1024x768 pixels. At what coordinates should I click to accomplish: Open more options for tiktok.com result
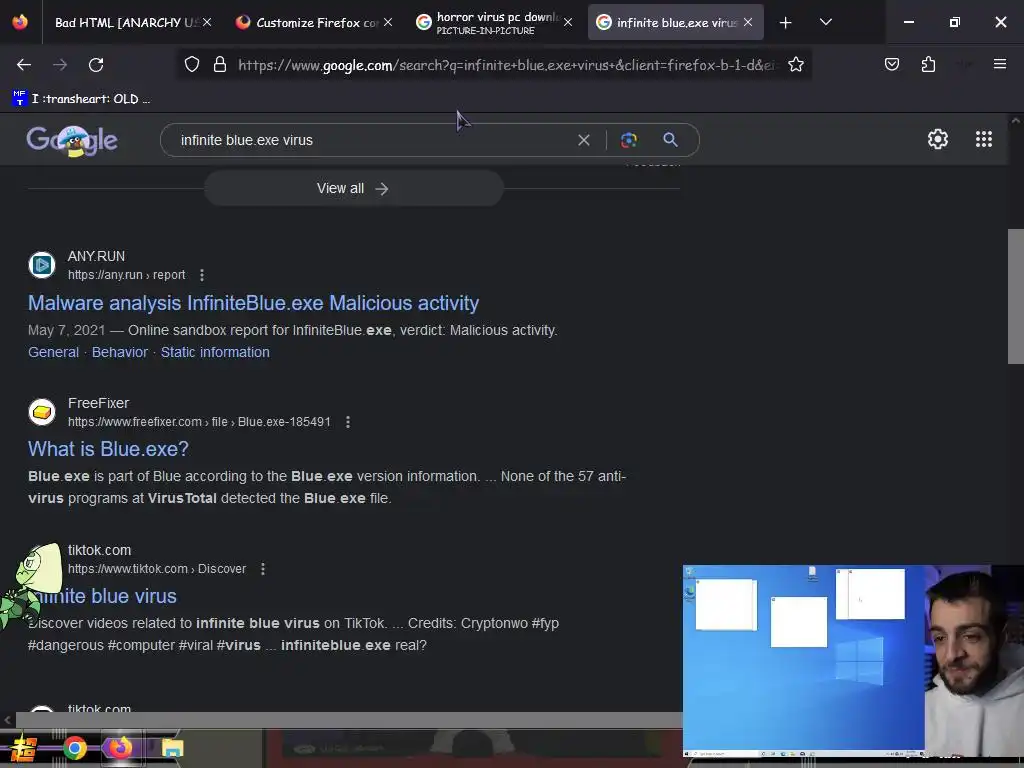pyautogui.click(x=263, y=569)
